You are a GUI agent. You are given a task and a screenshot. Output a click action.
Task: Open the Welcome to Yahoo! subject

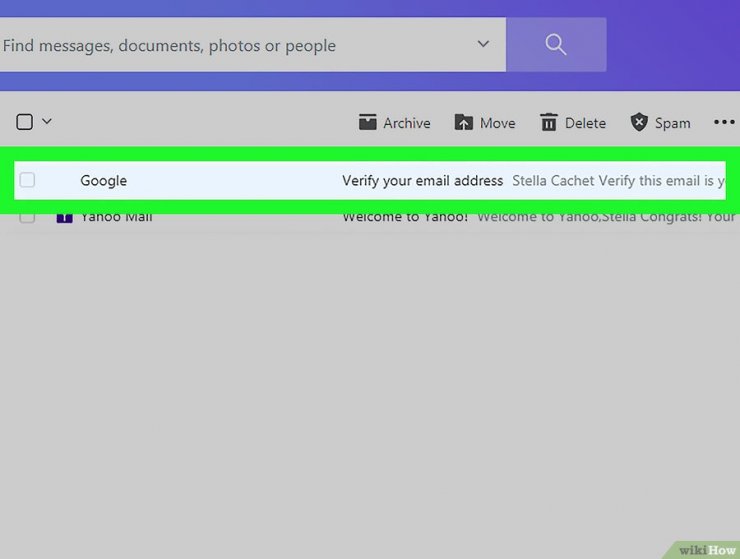pos(405,218)
